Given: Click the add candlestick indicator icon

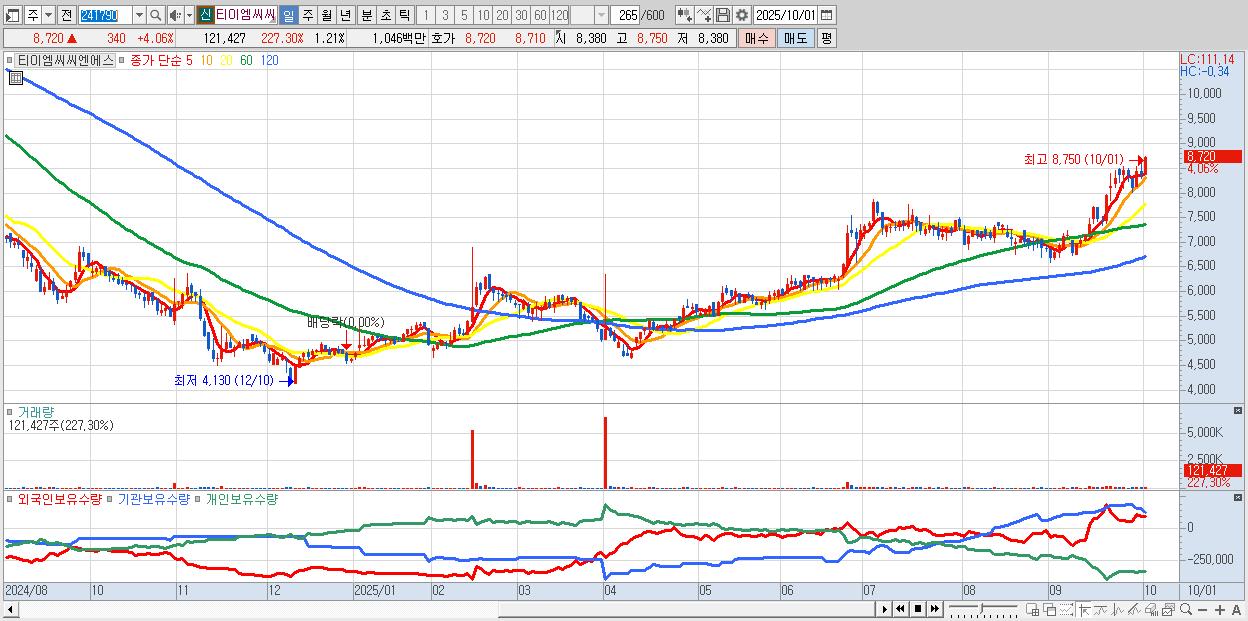Looking at the screenshot, I should click(x=684, y=15).
